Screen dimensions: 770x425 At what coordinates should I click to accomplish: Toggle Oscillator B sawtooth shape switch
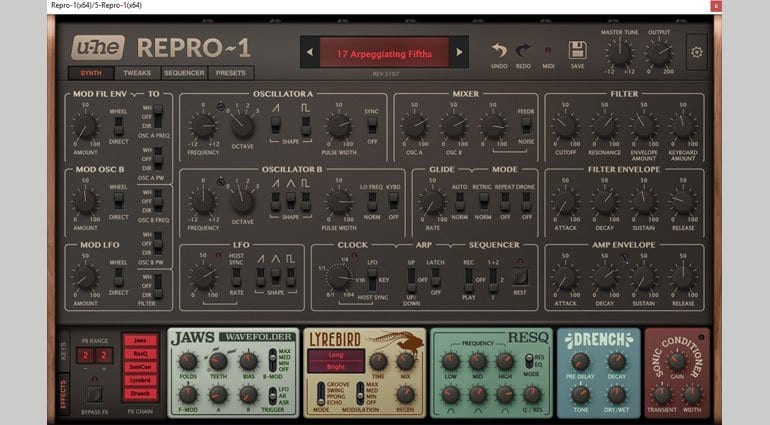(x=275, y=201)
